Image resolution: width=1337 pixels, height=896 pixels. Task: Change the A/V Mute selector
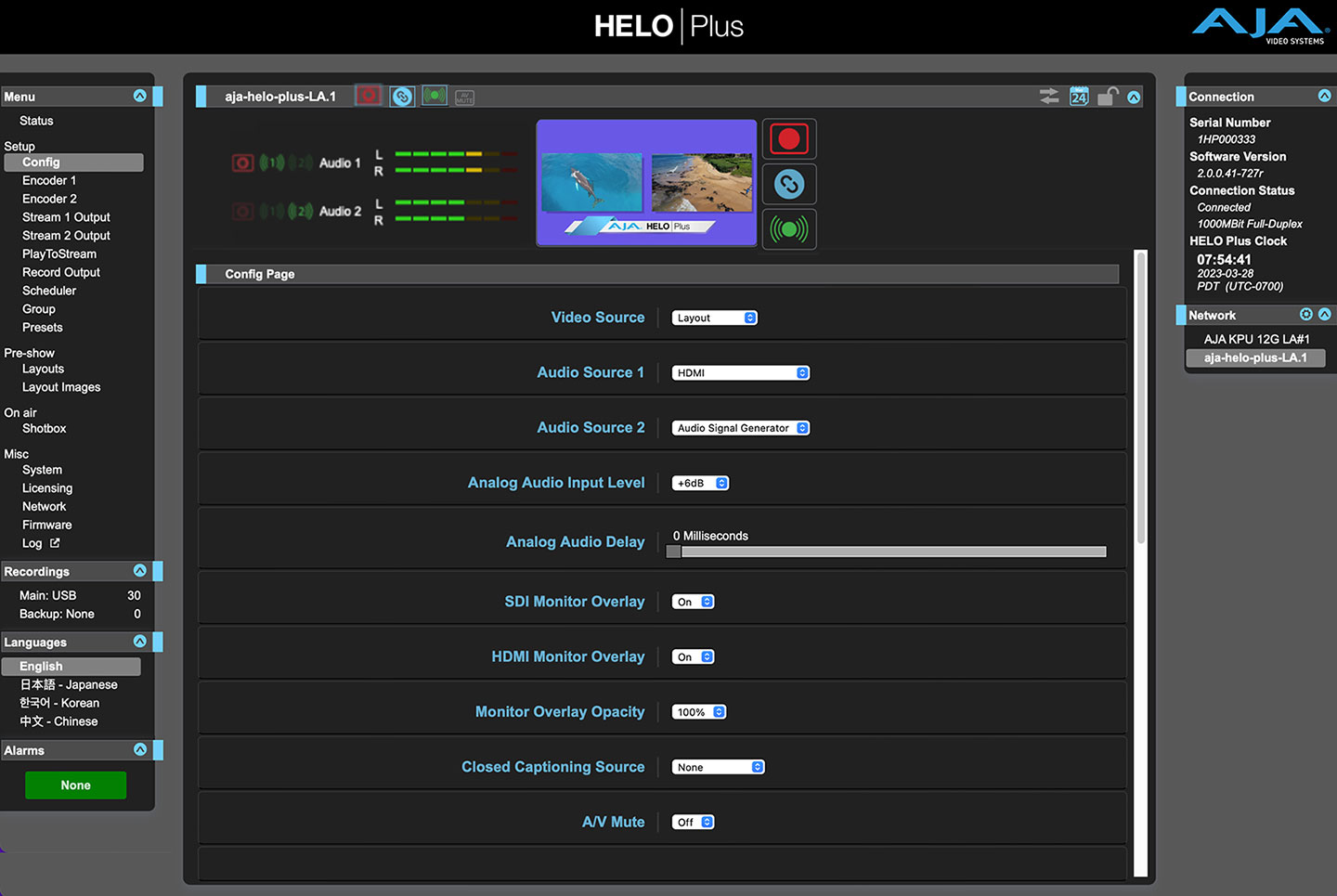coord(694,822)
